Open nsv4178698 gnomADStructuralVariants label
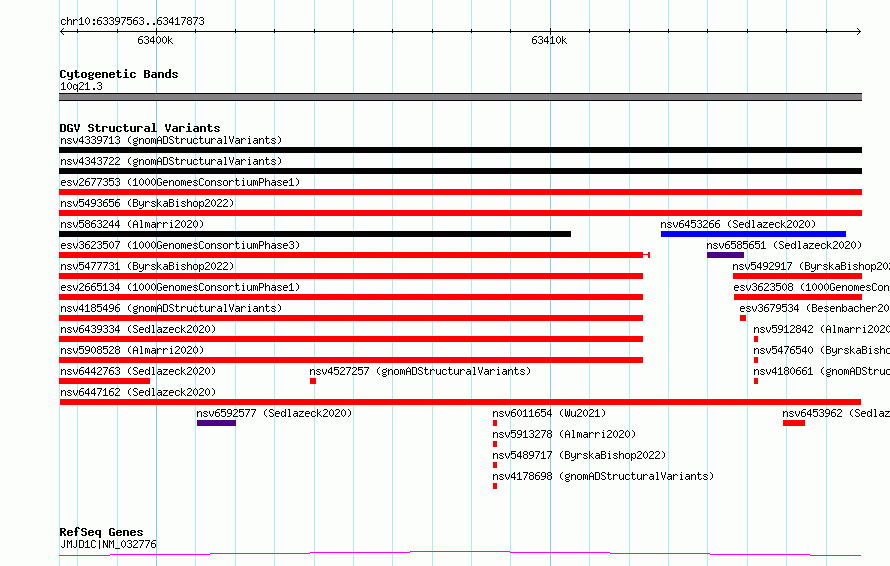The image size is (890, 566). (x=603, y=476)
